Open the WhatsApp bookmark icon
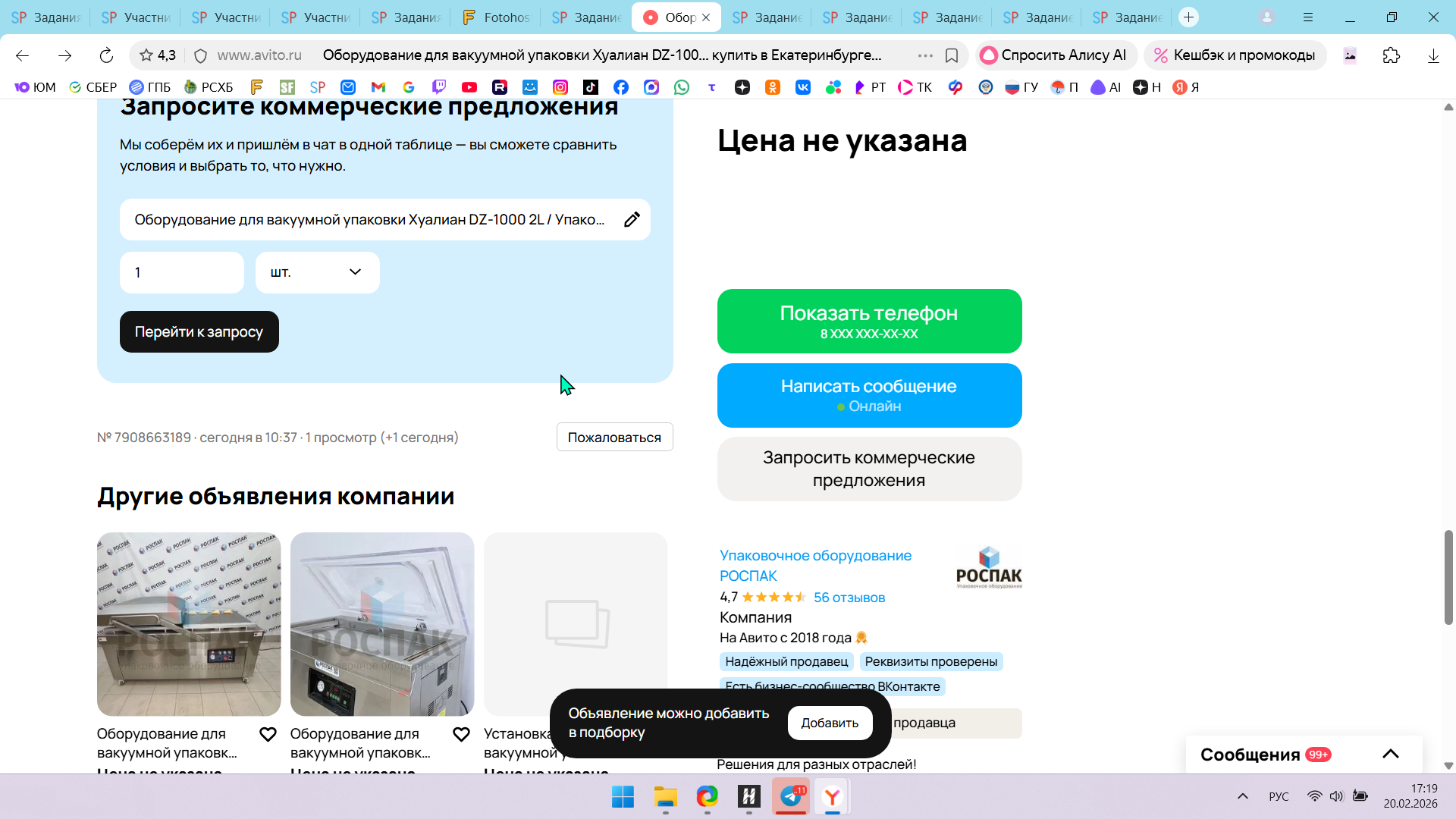The image size is (1456, 819). click(x=682, y=87)
